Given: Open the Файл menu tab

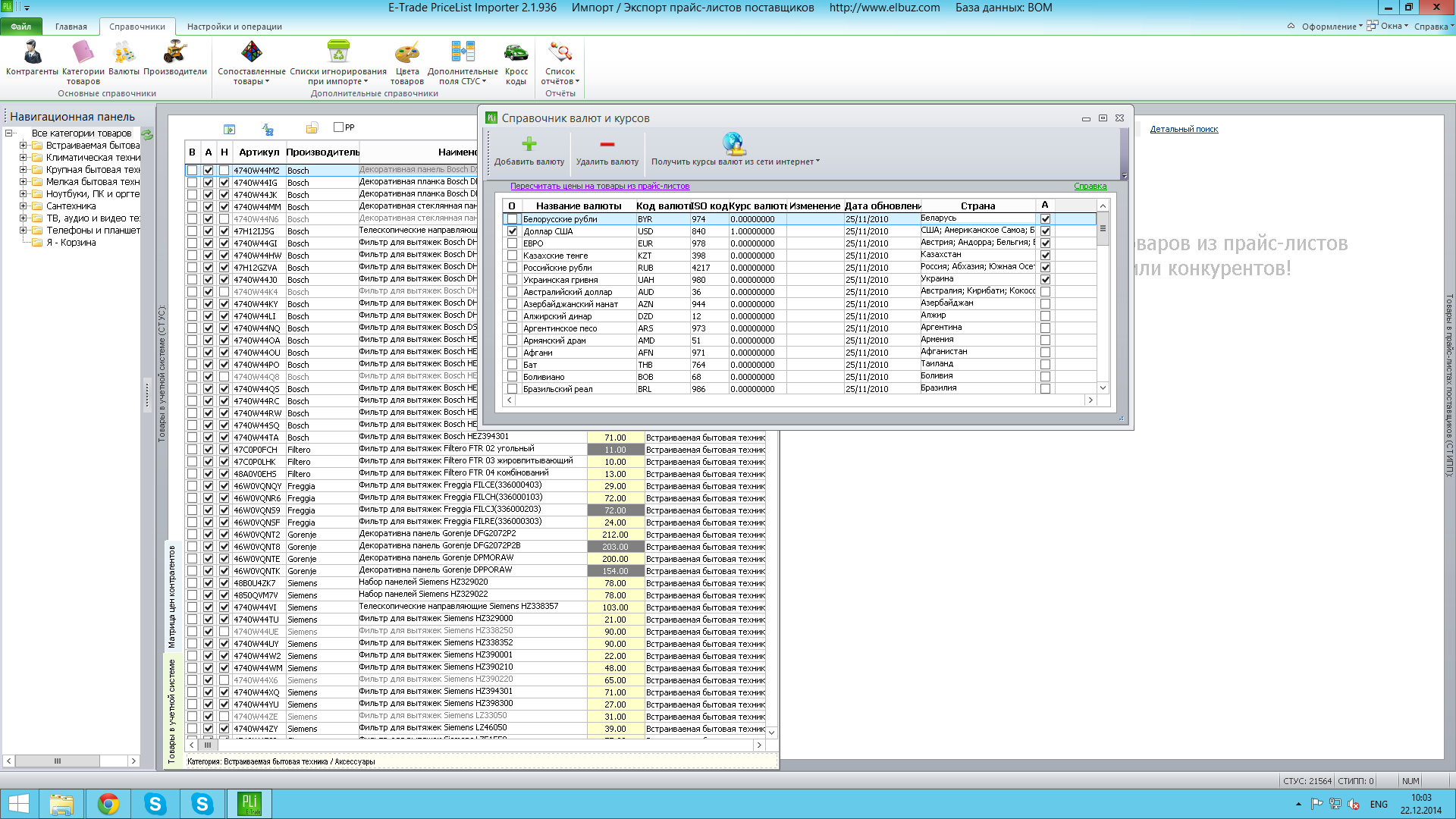Looking at the screenshot, I should click(x=21, y=27).
